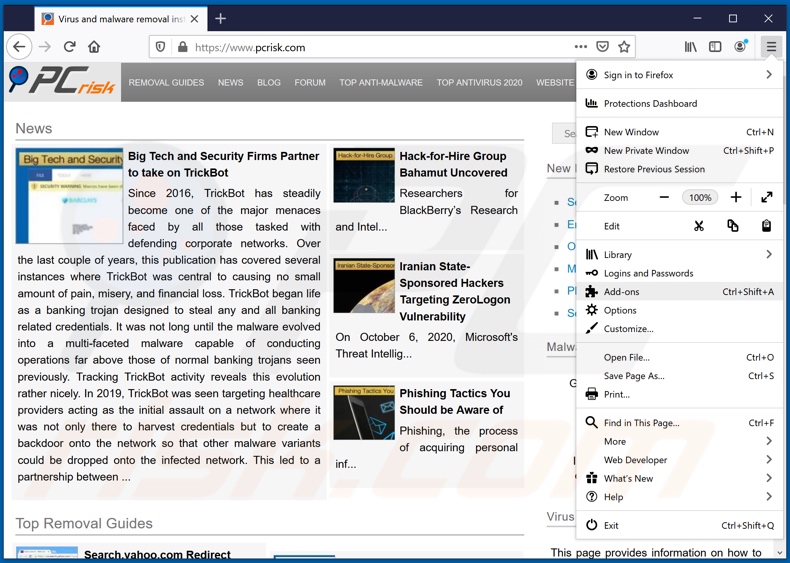The width and height of the screenshot is (790, 563).
Task: Go back with the back arrow button
Action: pyautogui.click(x=19, y=47)
